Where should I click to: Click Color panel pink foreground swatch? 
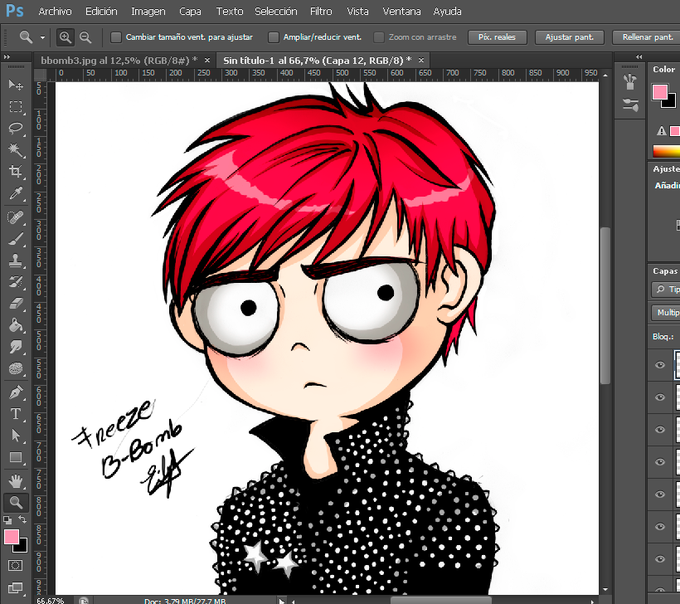[x=660, y=92]
